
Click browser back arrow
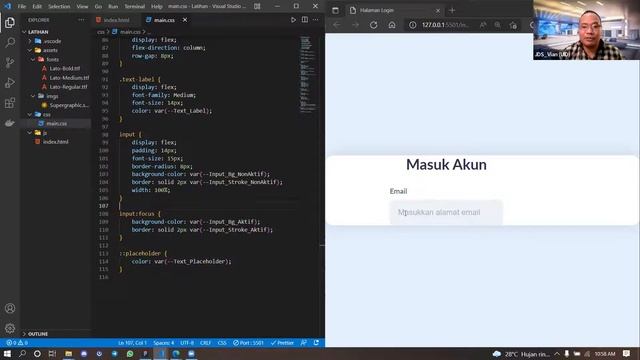tap(336, 25)
